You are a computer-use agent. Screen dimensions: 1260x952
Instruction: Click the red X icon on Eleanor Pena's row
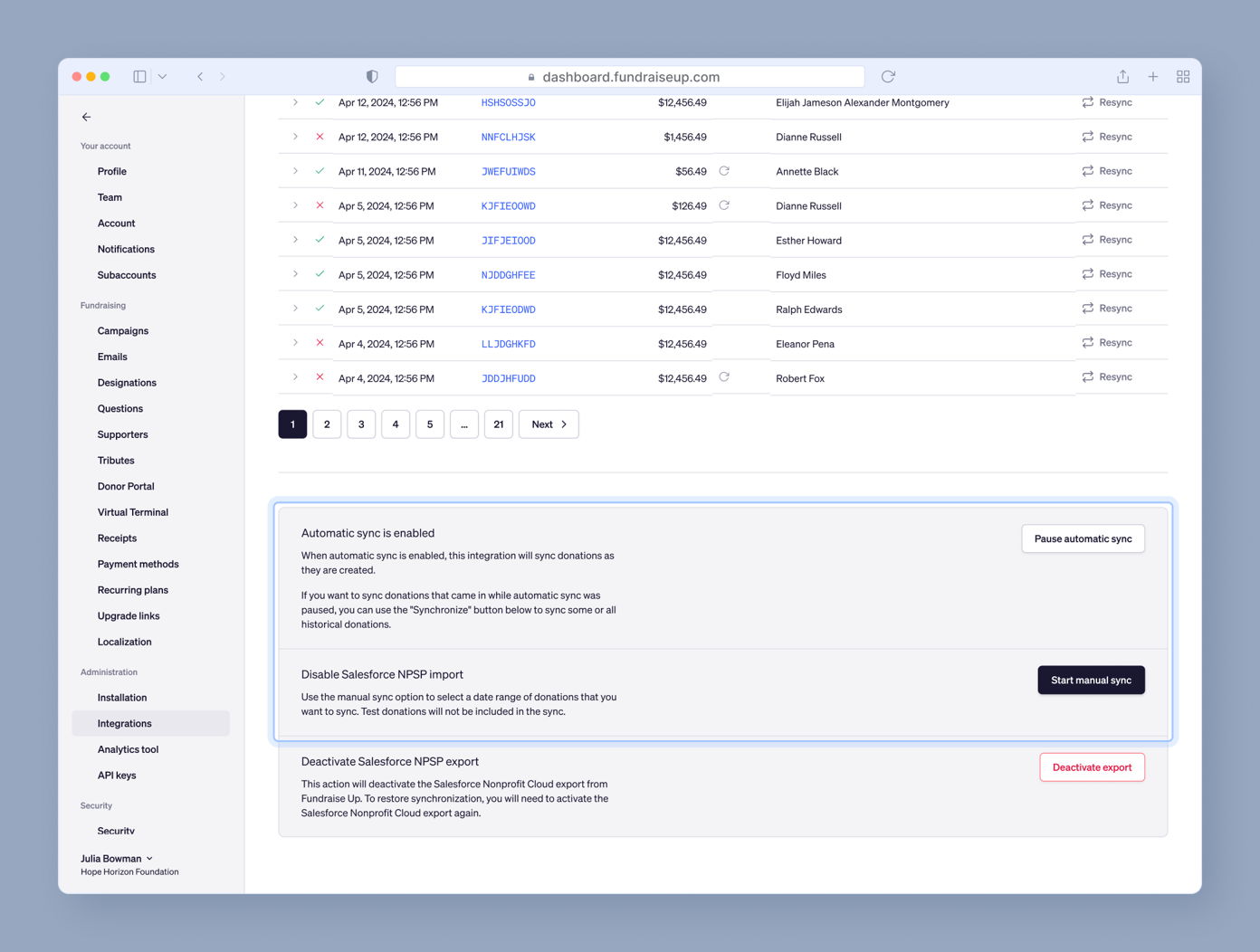click(x=320, y=343)
